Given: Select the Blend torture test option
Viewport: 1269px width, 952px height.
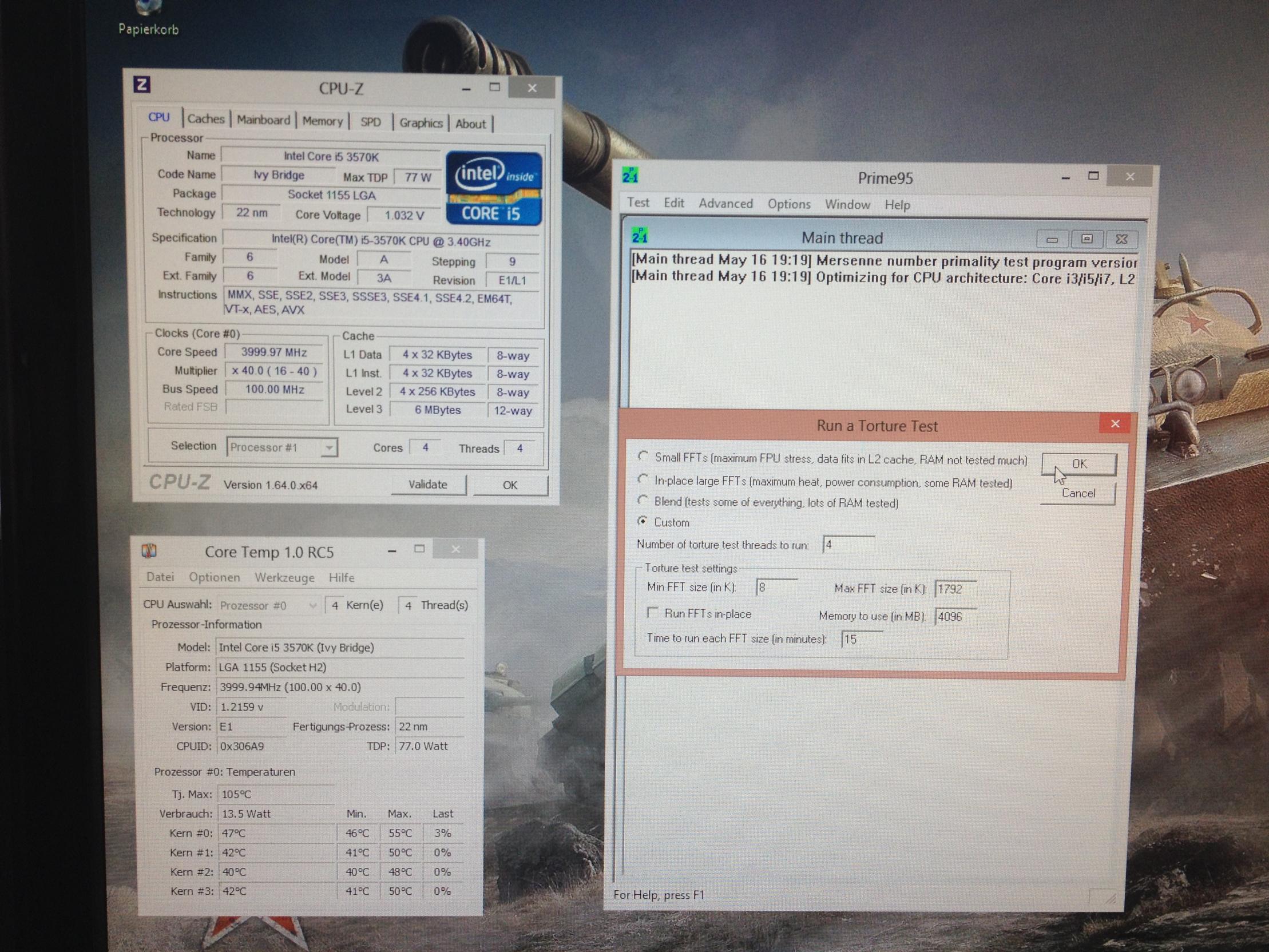Looking at the screenshot, I should click(643, 501).
